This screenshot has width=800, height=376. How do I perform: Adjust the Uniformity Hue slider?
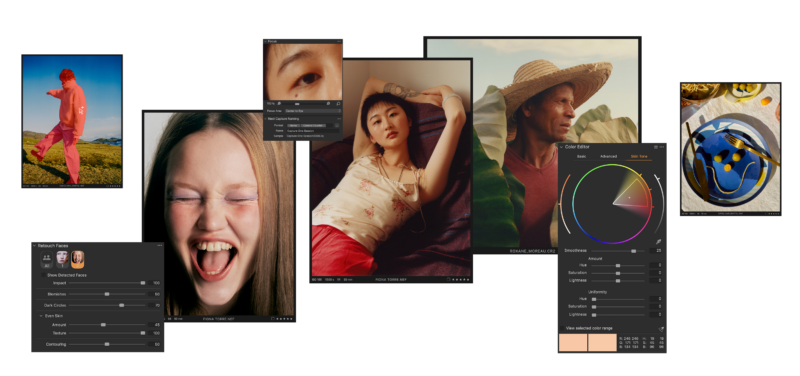coord(618,299)
